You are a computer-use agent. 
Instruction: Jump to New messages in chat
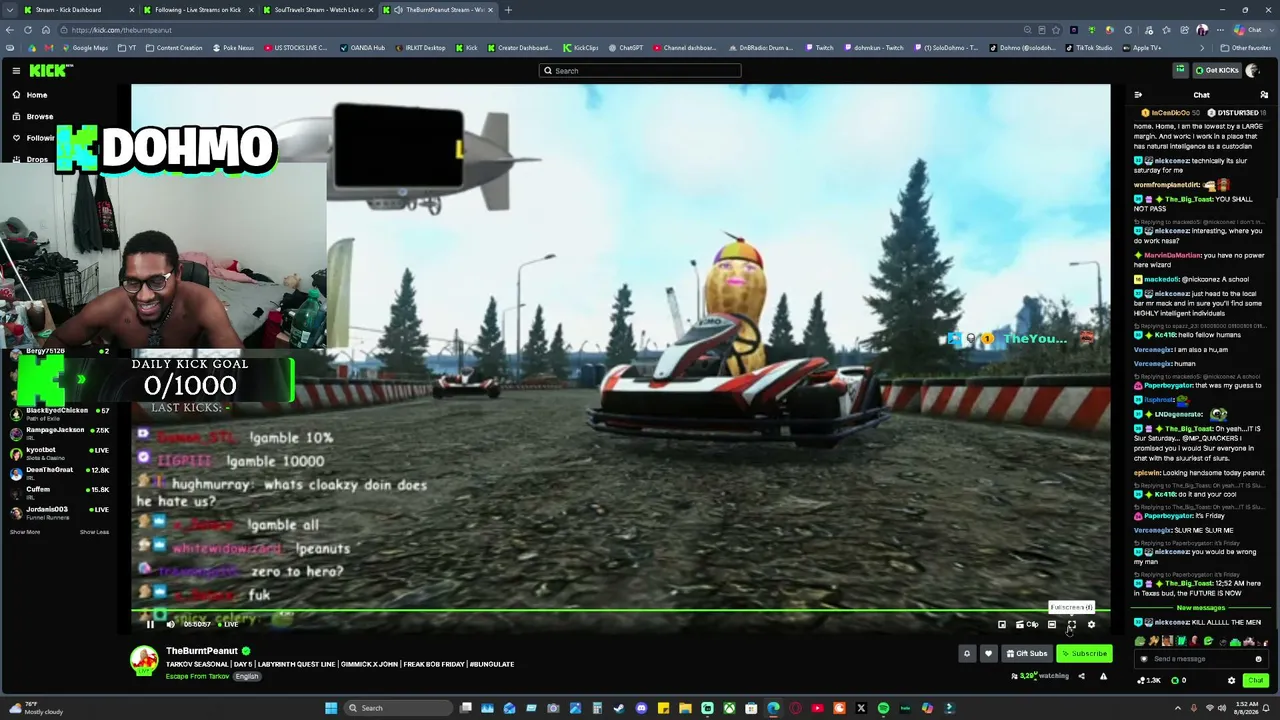1200,608
